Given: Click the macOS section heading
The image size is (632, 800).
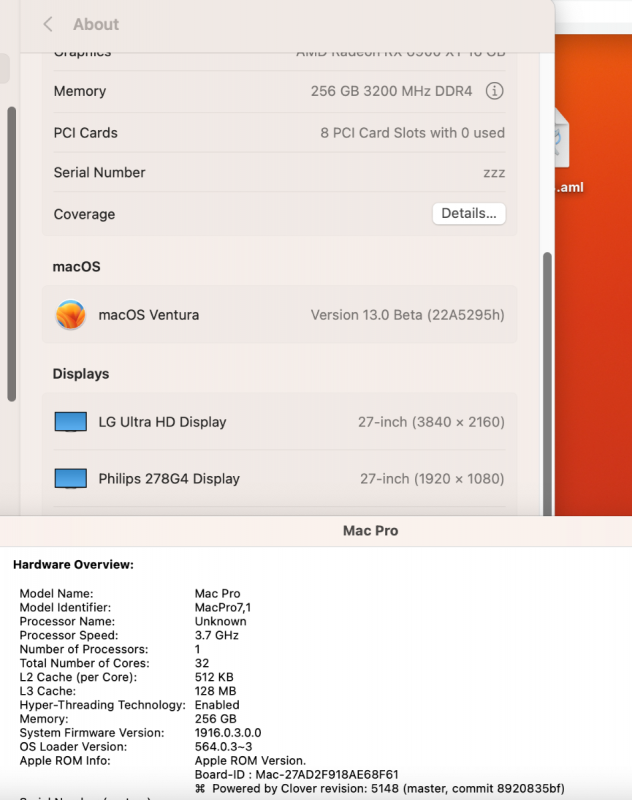Looking at the screenshot, I should (77, 267).
